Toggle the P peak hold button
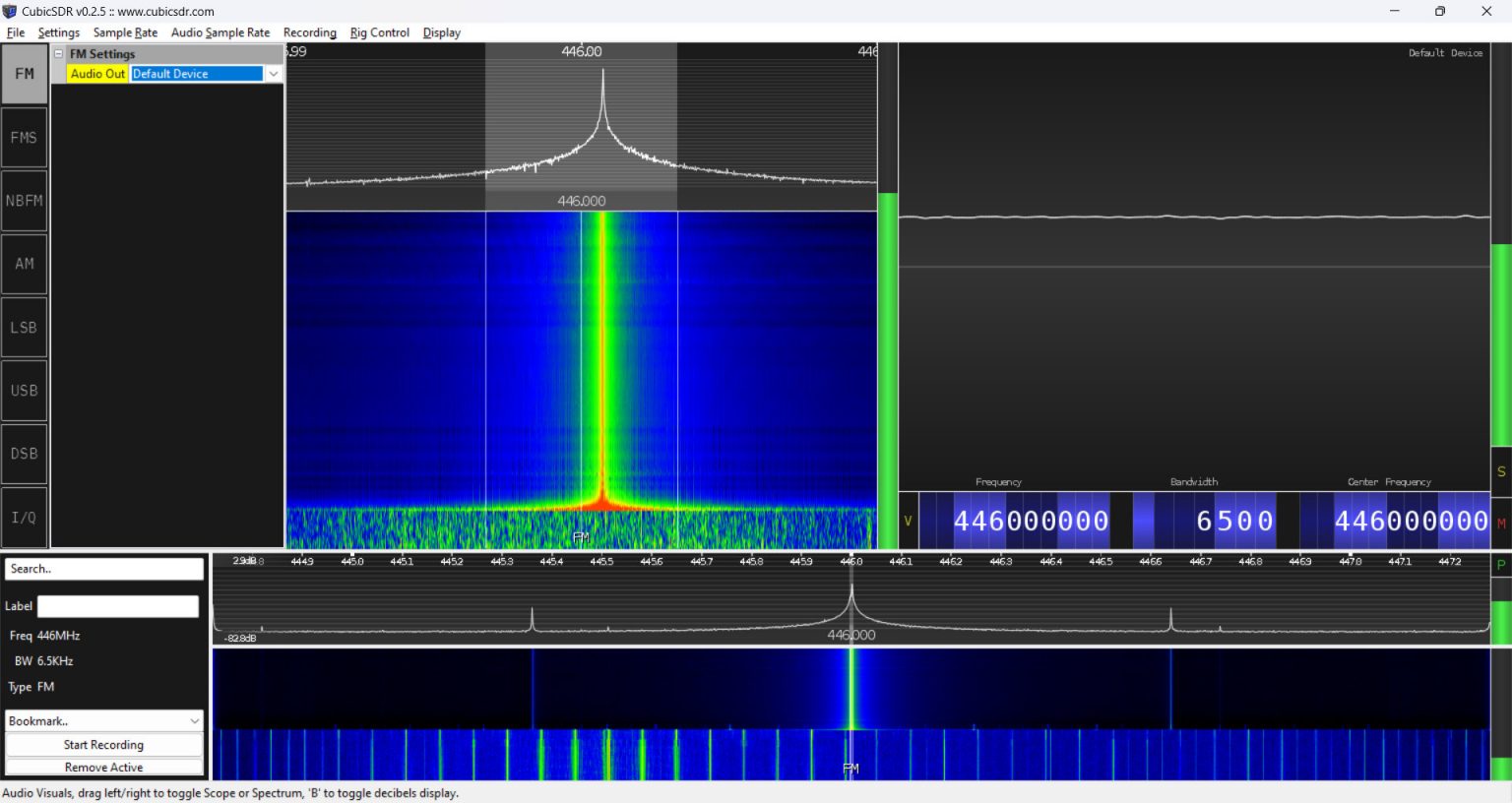This screenshot has height=803, width=1512. (1501, 565)
